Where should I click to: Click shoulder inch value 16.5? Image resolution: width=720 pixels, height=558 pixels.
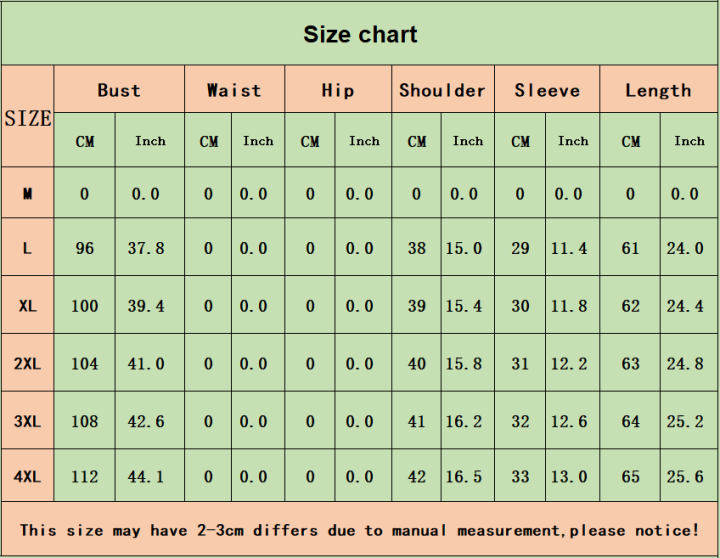click(x=464, y=477)
